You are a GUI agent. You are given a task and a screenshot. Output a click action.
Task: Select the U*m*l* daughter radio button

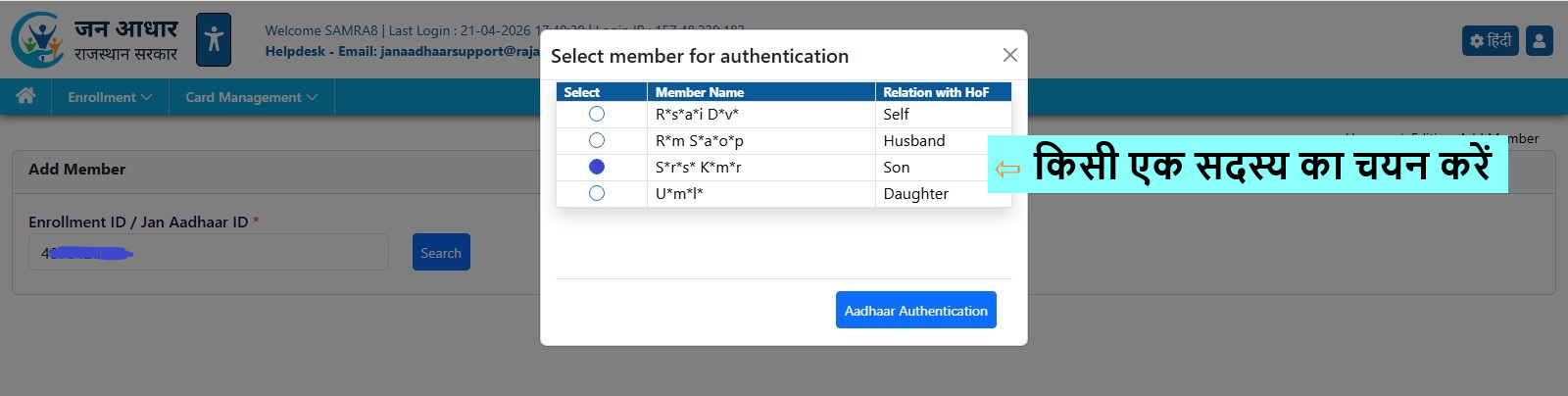pos(597,194)
